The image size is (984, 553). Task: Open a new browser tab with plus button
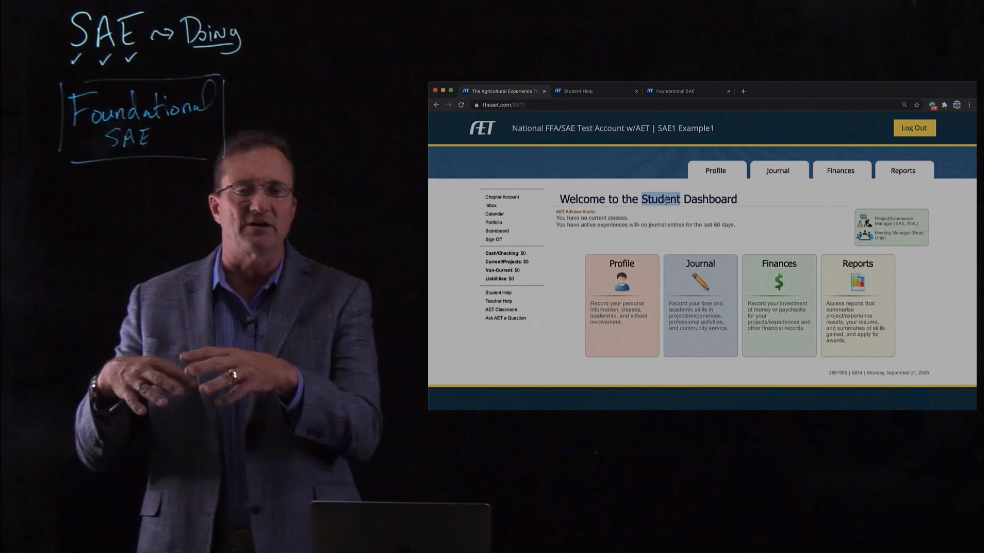[743, 91]
